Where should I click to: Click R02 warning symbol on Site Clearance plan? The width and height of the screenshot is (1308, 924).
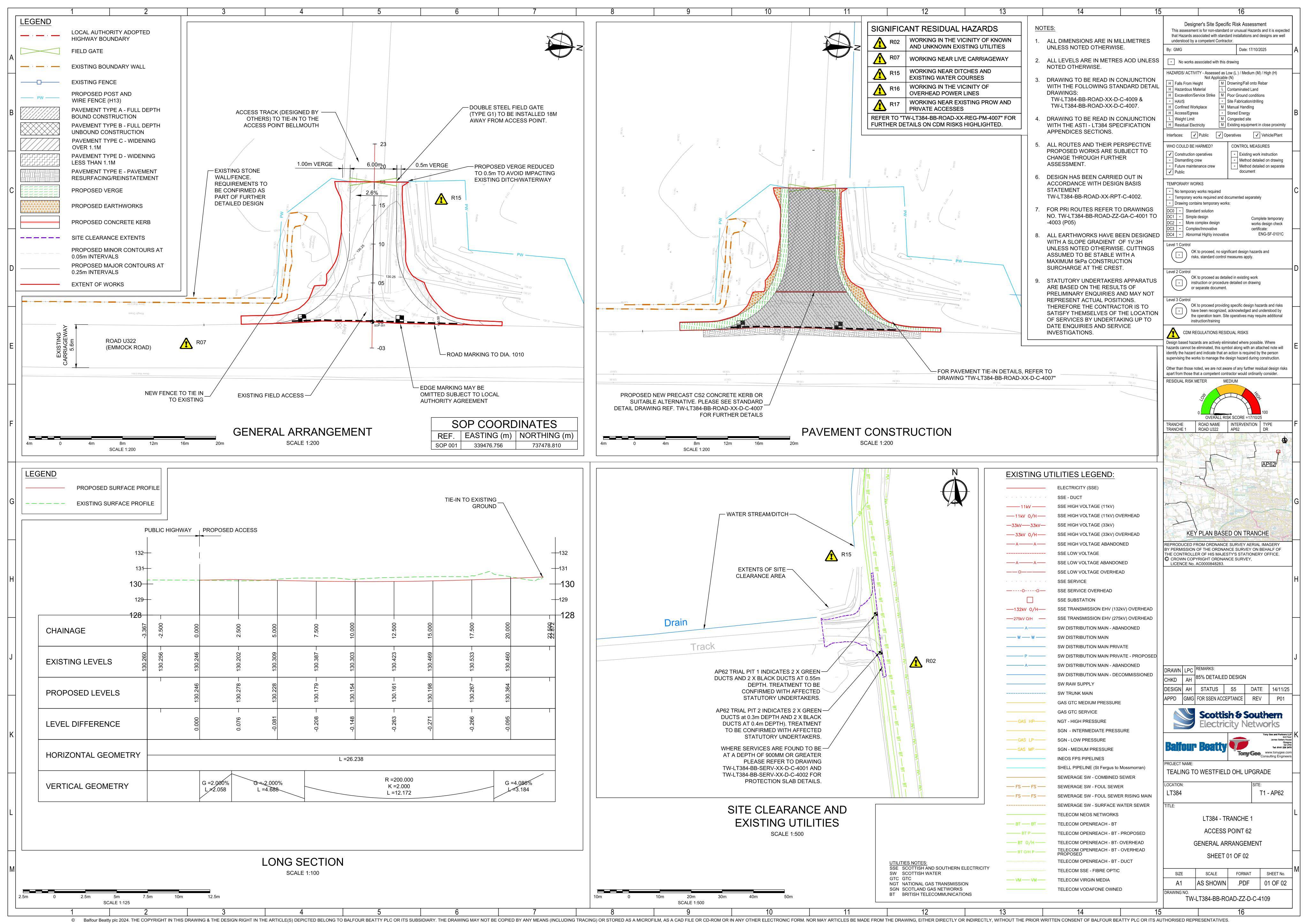coord(915,662)
